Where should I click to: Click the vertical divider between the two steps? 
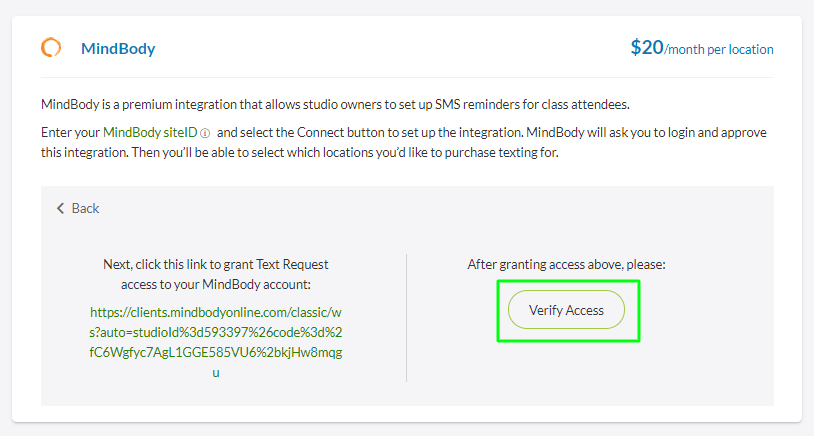tap(406, 317)
